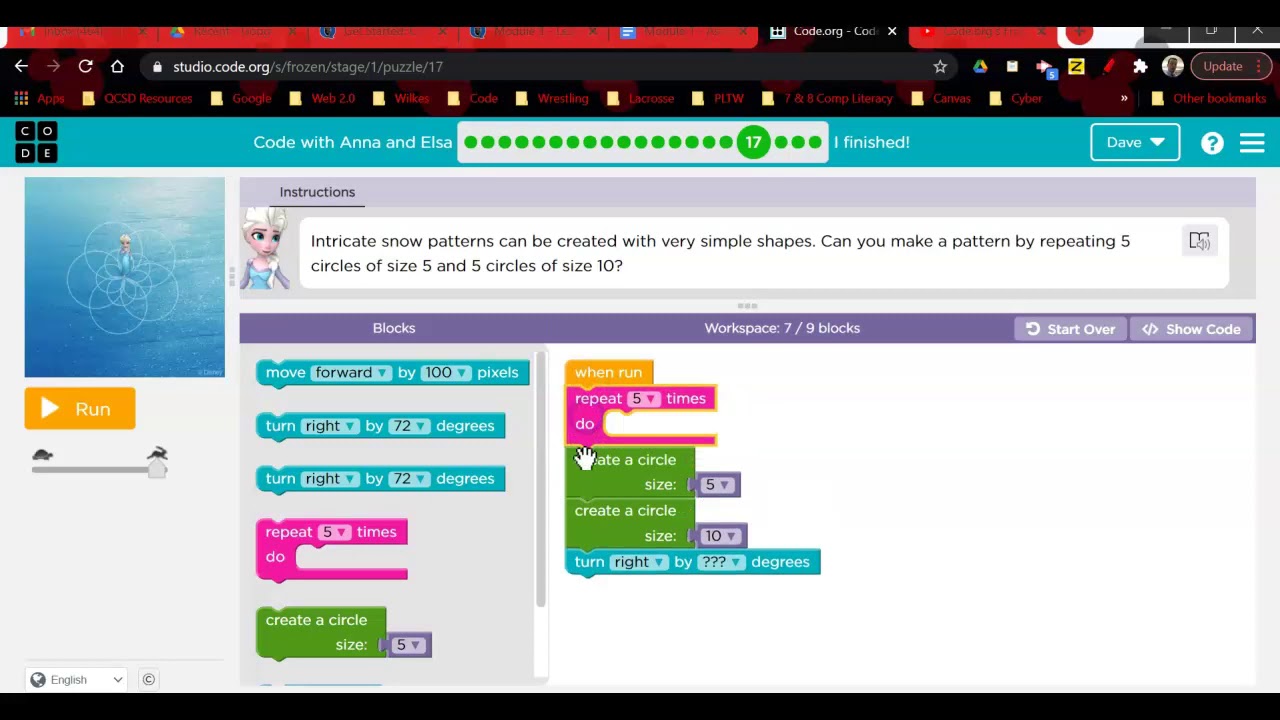The width and height of the screenshot is (1280, 720).
Task: Open the help question mark icon
Action: pos(1212,143)
